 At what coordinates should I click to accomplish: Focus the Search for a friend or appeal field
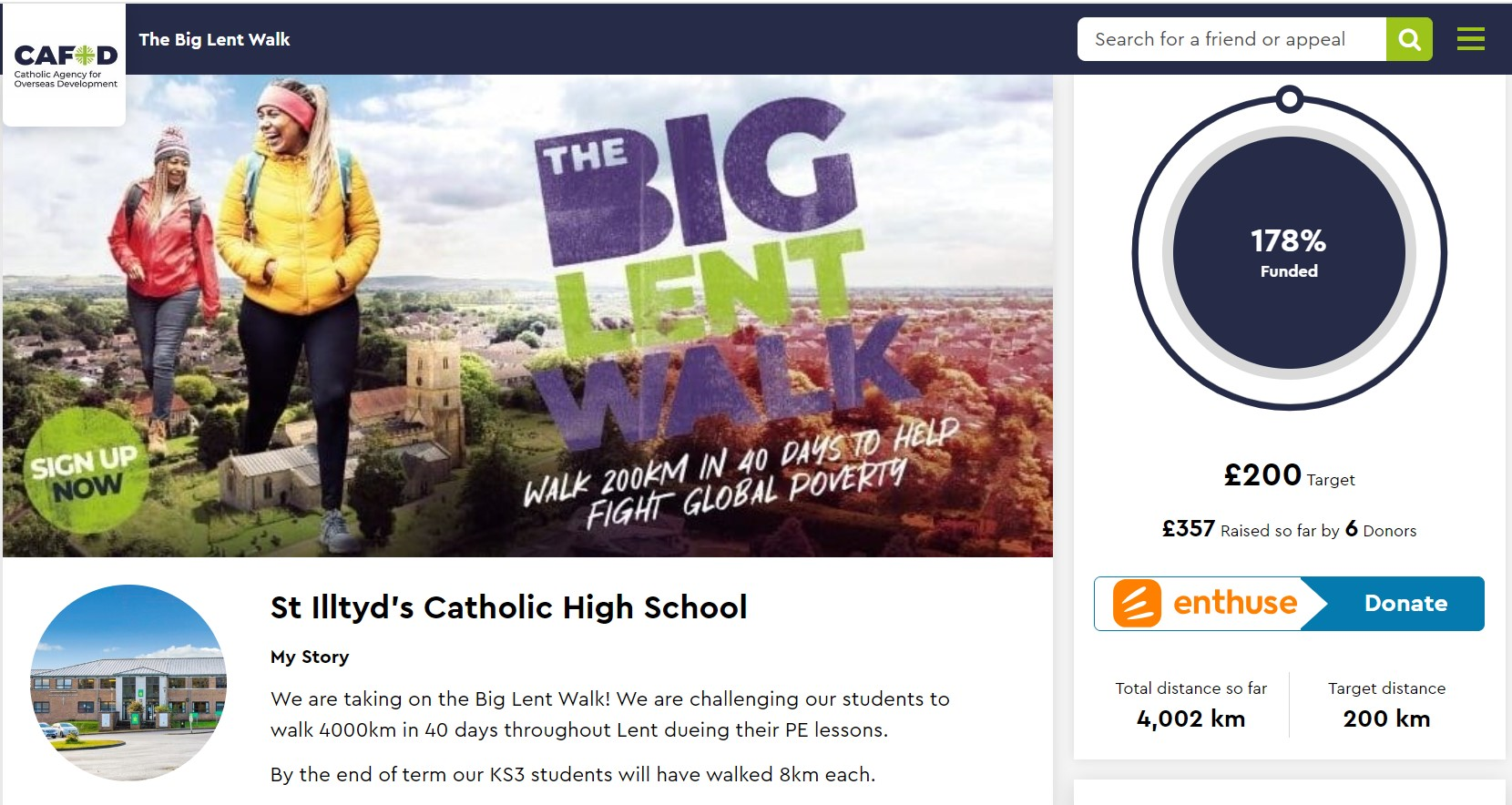[1231, 39]
